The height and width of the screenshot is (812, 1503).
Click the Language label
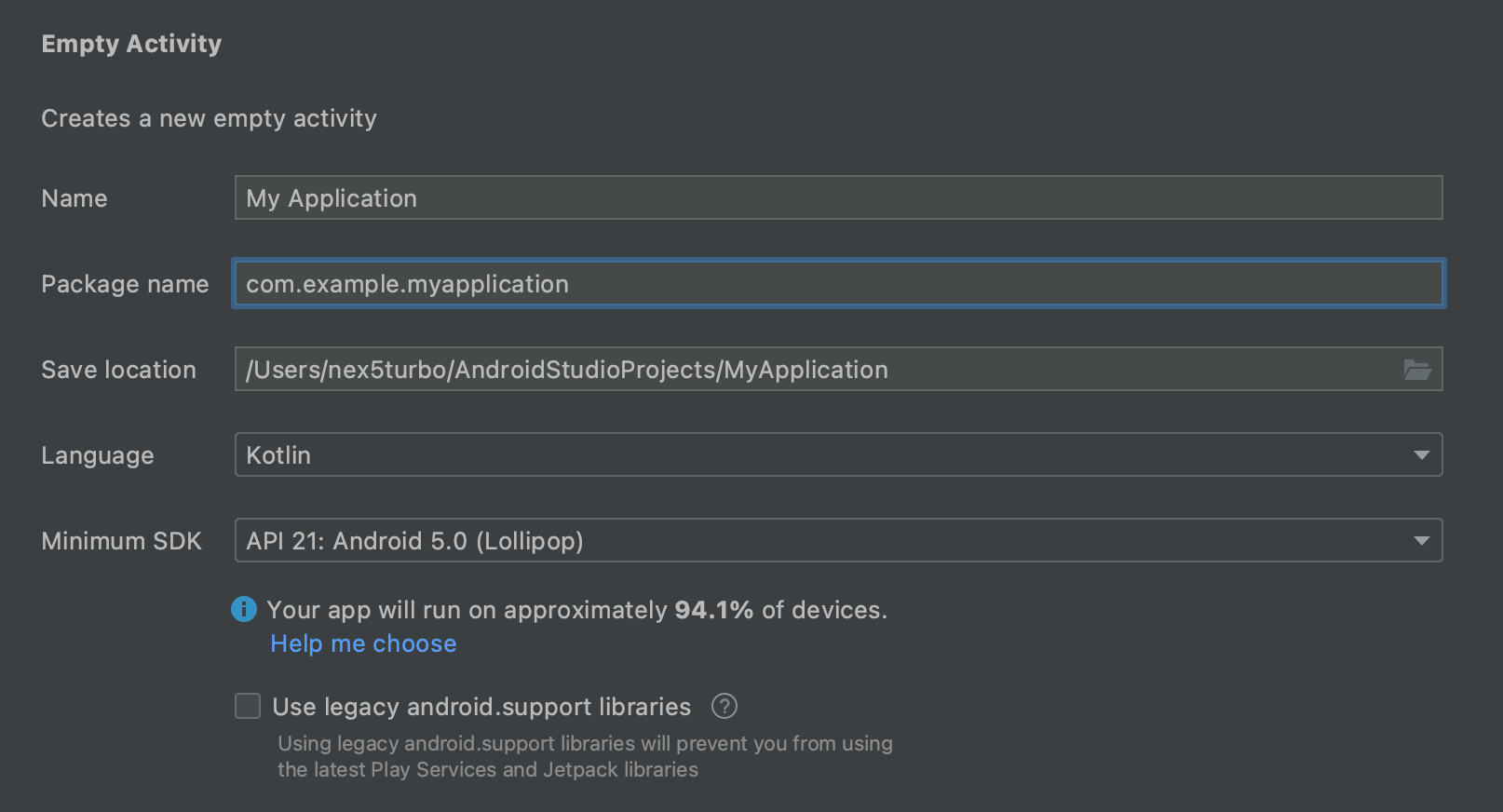pyautogui.click(x=98, y=455)
